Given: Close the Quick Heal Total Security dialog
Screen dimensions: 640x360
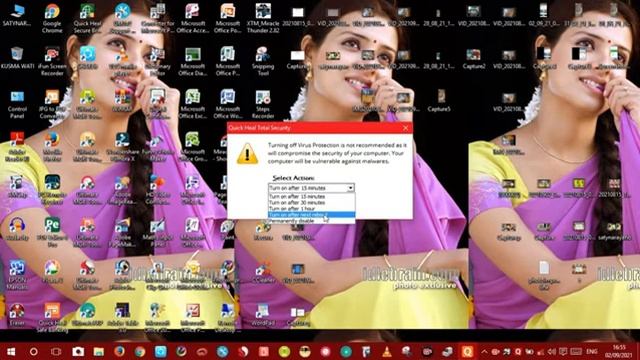Looking at the screenshot, I should (x=405, y=128).
